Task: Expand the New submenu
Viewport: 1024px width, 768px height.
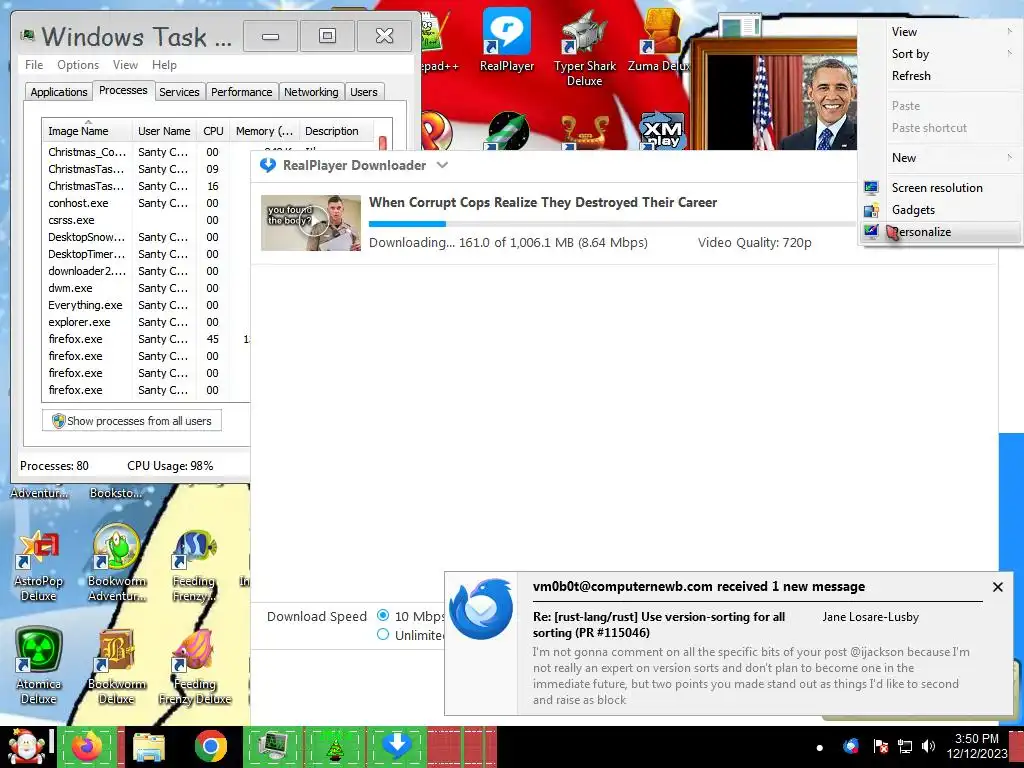Action: pyautogui.click(x=940, y=157)
